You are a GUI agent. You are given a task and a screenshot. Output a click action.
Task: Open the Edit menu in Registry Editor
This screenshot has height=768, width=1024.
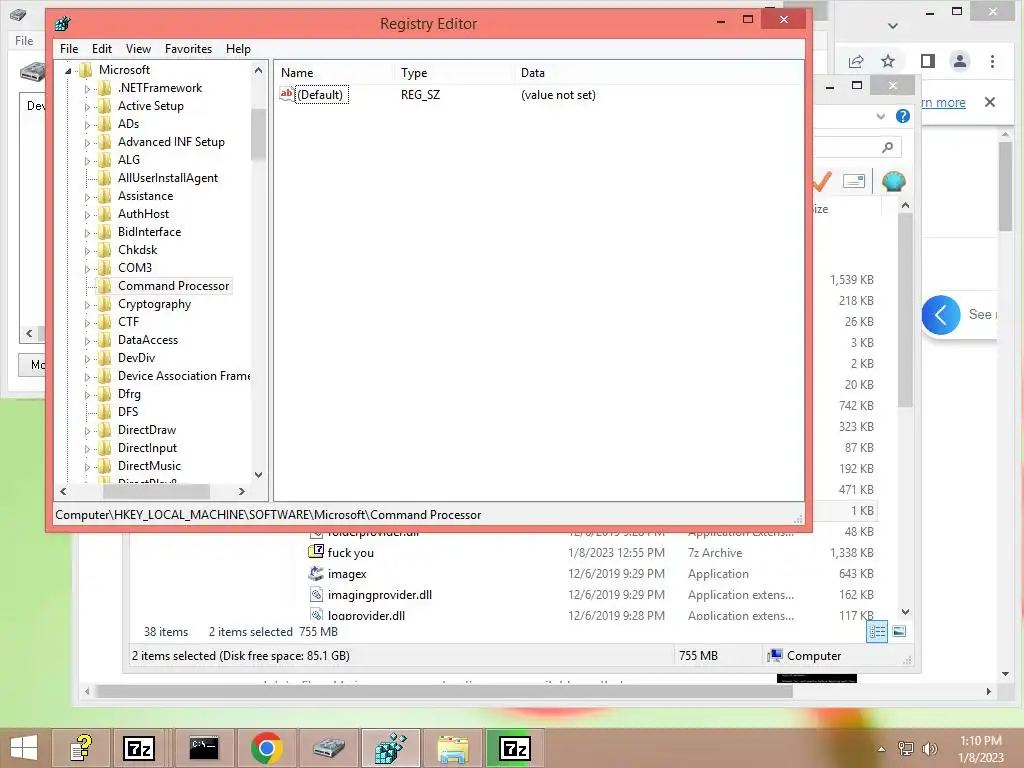101,49
